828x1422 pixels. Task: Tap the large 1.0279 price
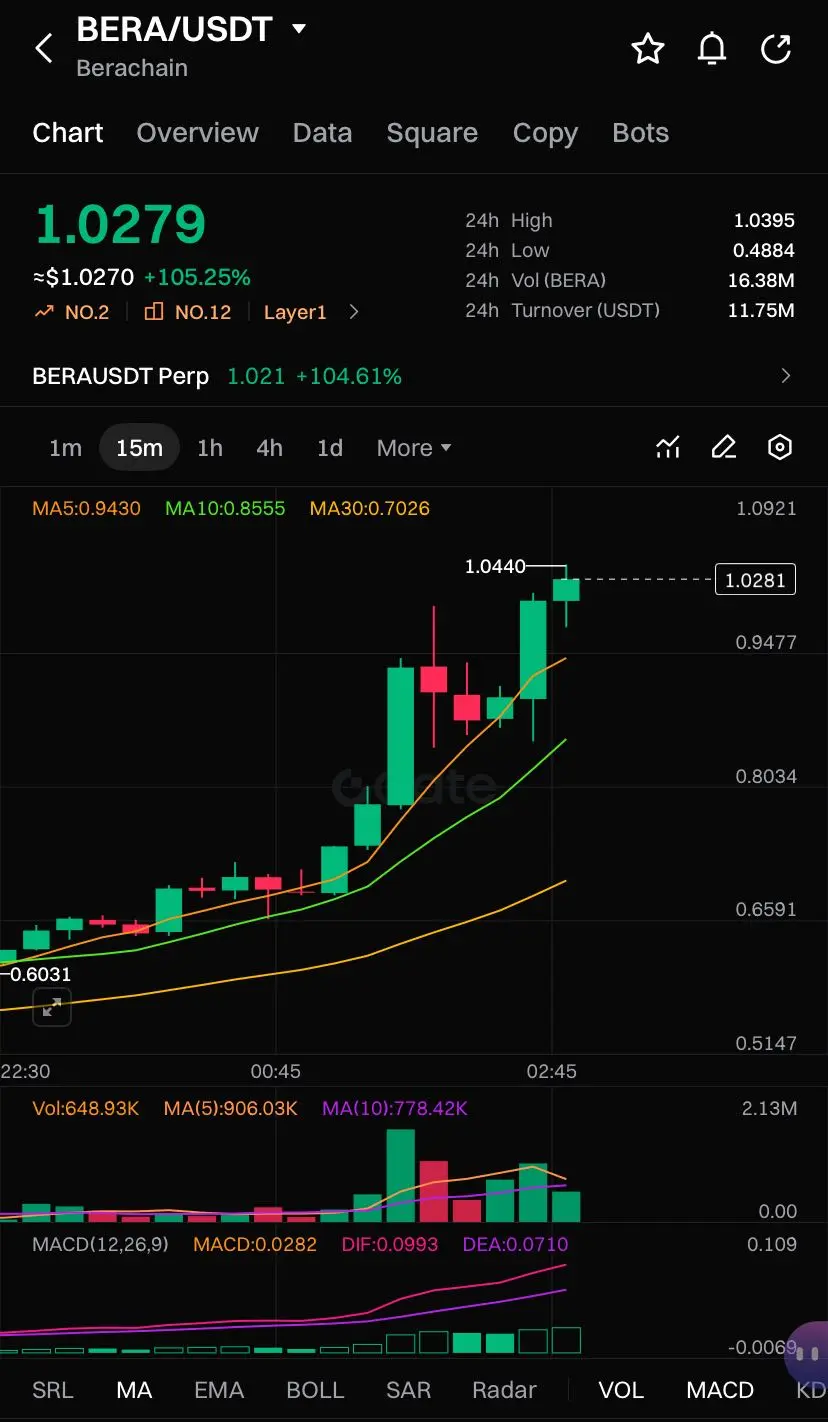click(x=120, y=224)
